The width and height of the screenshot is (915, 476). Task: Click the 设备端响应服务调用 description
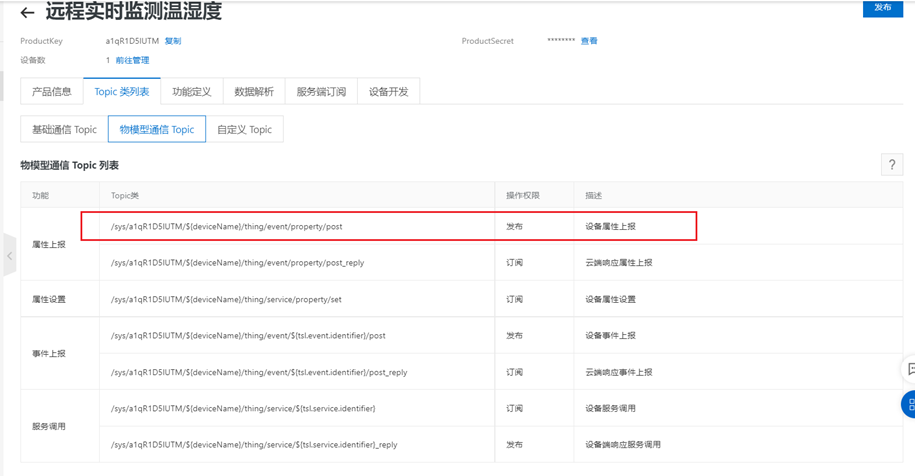click(623, 444)
